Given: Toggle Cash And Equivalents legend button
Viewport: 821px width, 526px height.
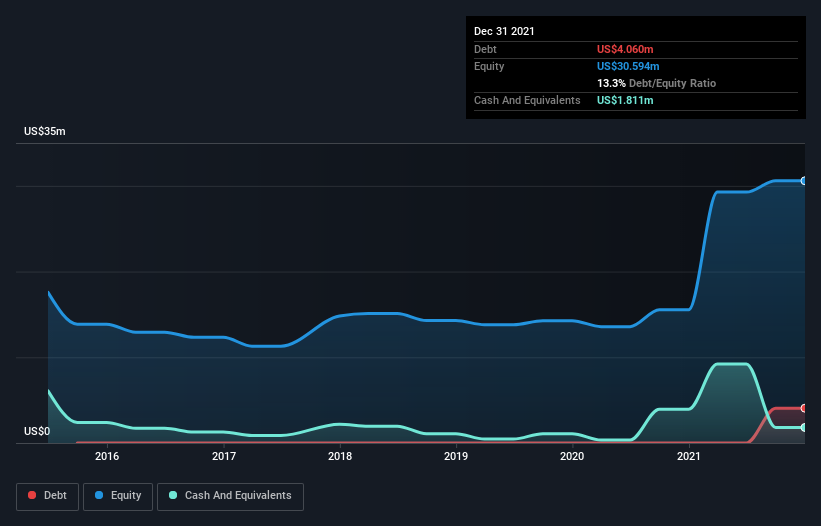Looking at the screenshot, I should 230,496.
